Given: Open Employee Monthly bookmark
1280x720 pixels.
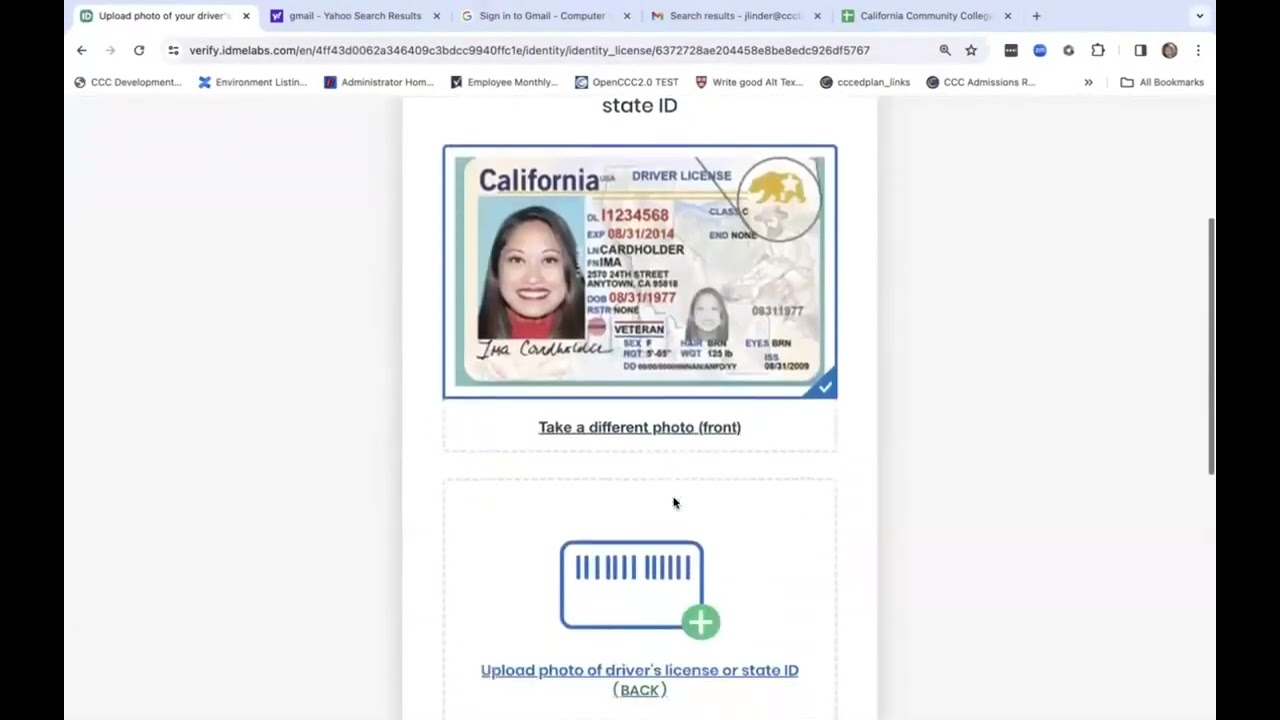Looking at the screenshot, I should point(504,82).
